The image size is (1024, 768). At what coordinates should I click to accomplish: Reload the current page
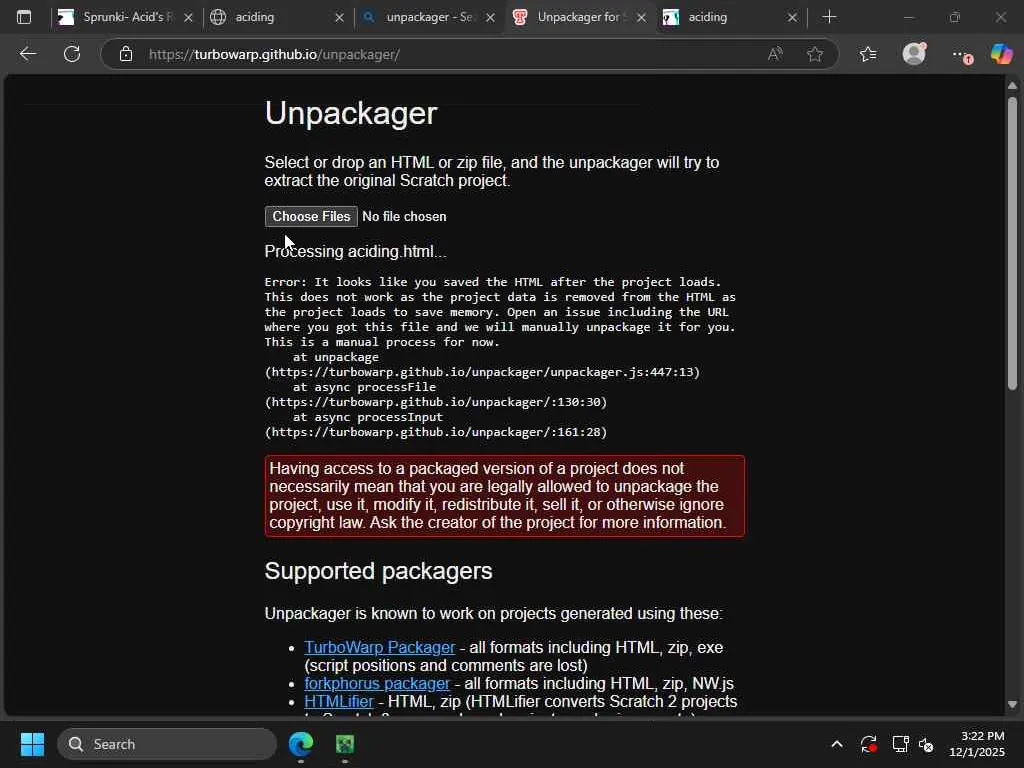(x=72, y=54)
